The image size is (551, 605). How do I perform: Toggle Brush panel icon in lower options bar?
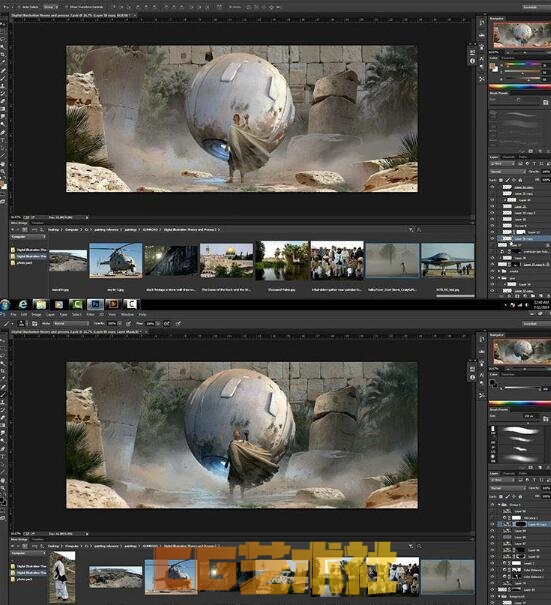tap(34, 323)
